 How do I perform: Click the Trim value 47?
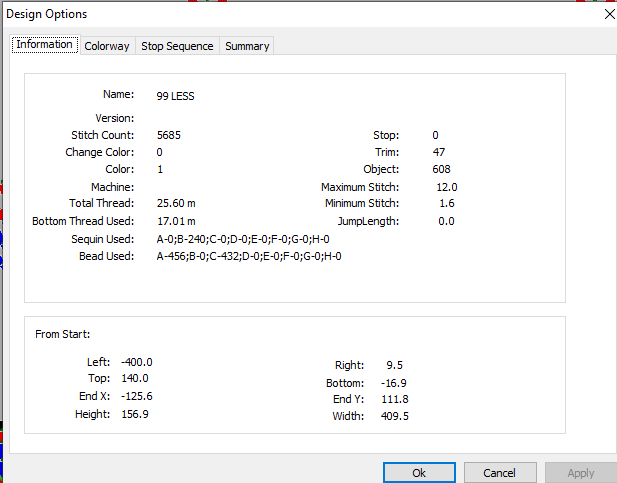439,152
